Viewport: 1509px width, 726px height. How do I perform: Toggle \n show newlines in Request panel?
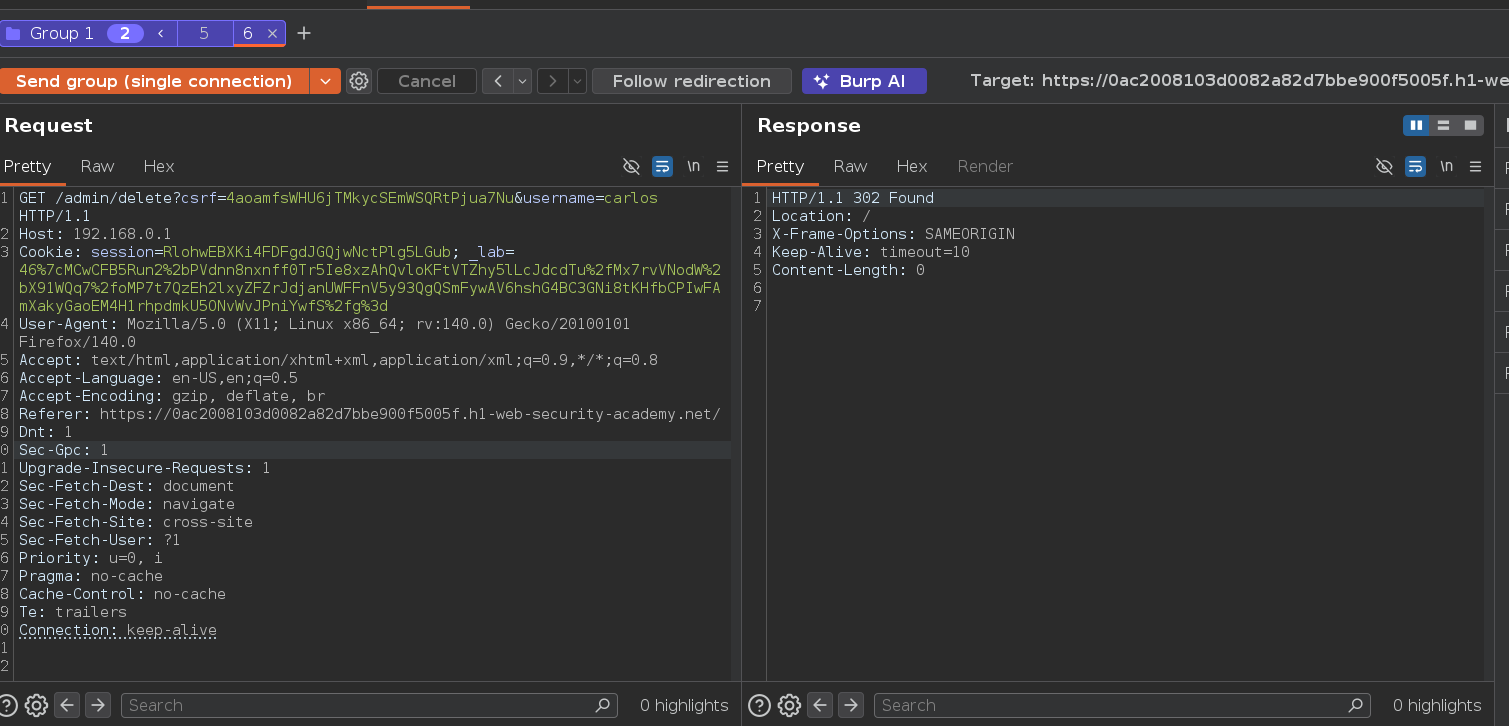tap(693, 166)
